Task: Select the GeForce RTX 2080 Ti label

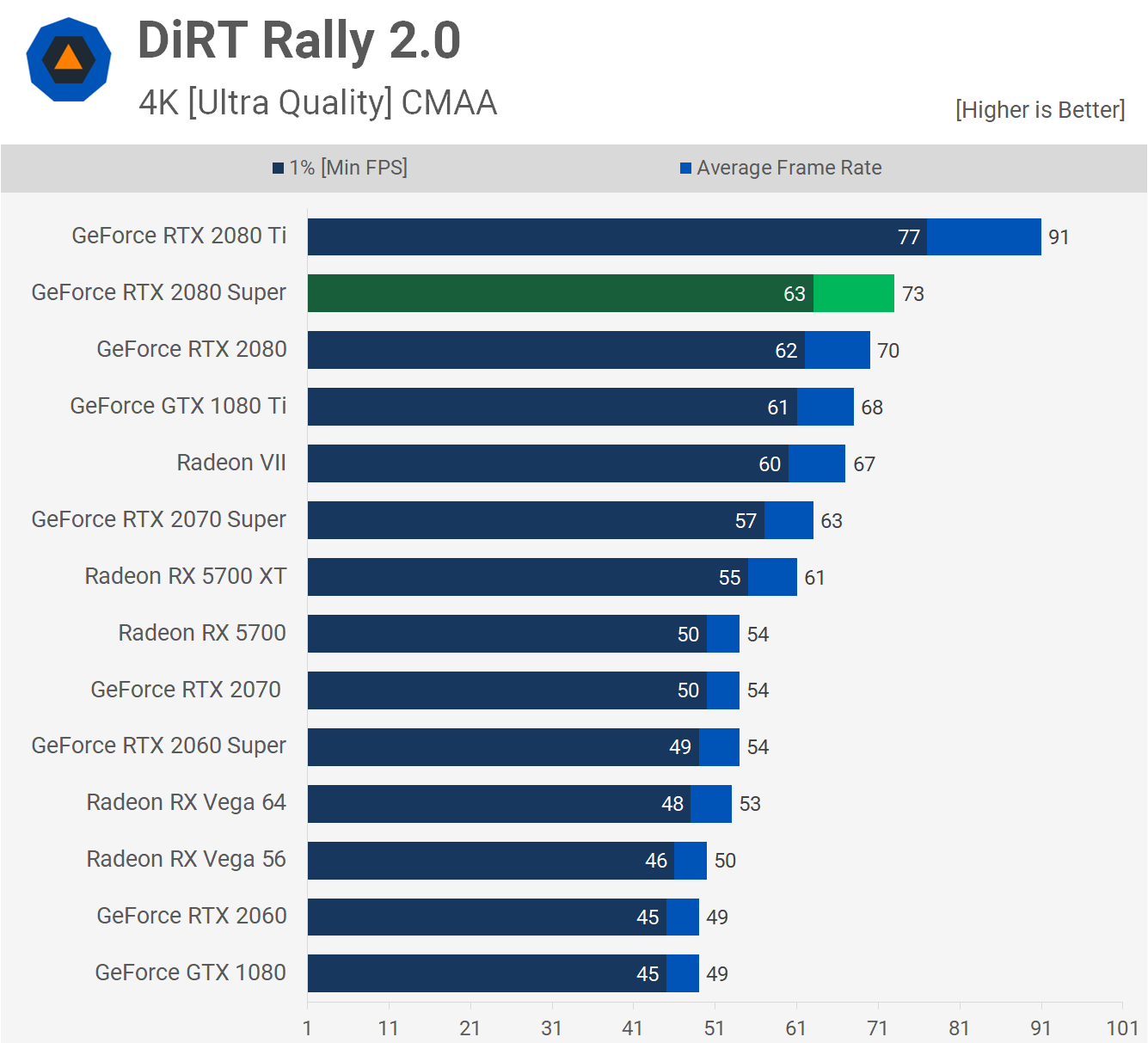Action: tap(179, 236)
